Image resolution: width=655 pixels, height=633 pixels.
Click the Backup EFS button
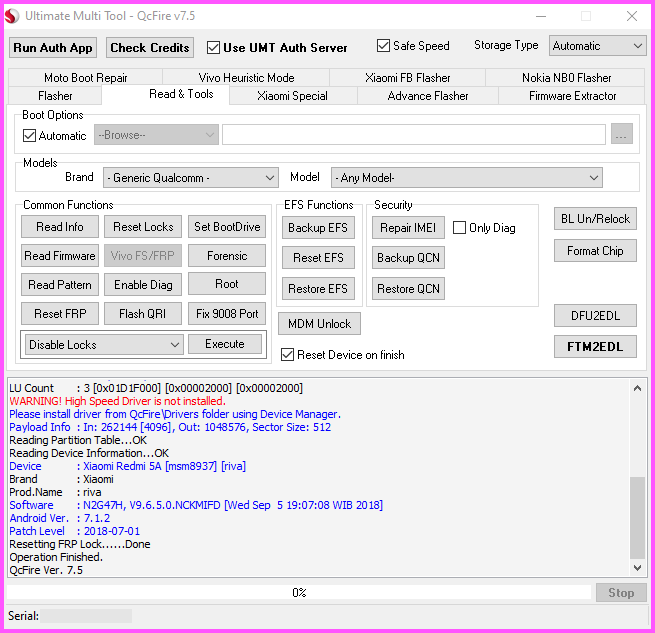pos(318,228)
